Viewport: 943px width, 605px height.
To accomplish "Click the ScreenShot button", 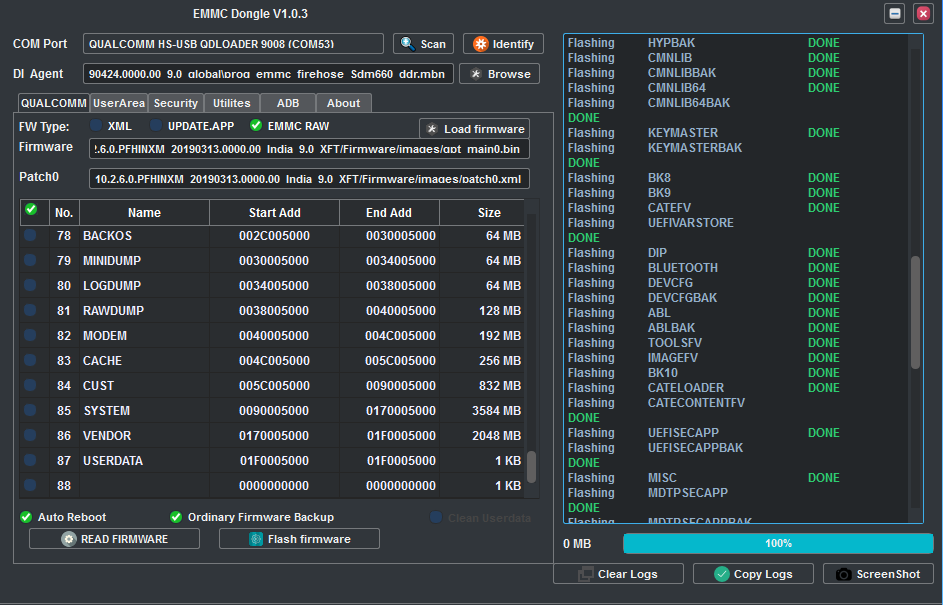I will point(878,574).
